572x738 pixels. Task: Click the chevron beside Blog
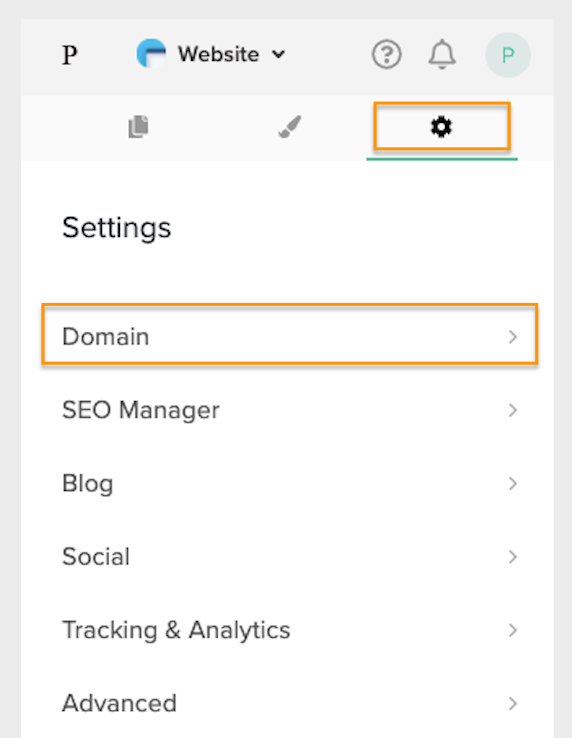pos(513,483)
